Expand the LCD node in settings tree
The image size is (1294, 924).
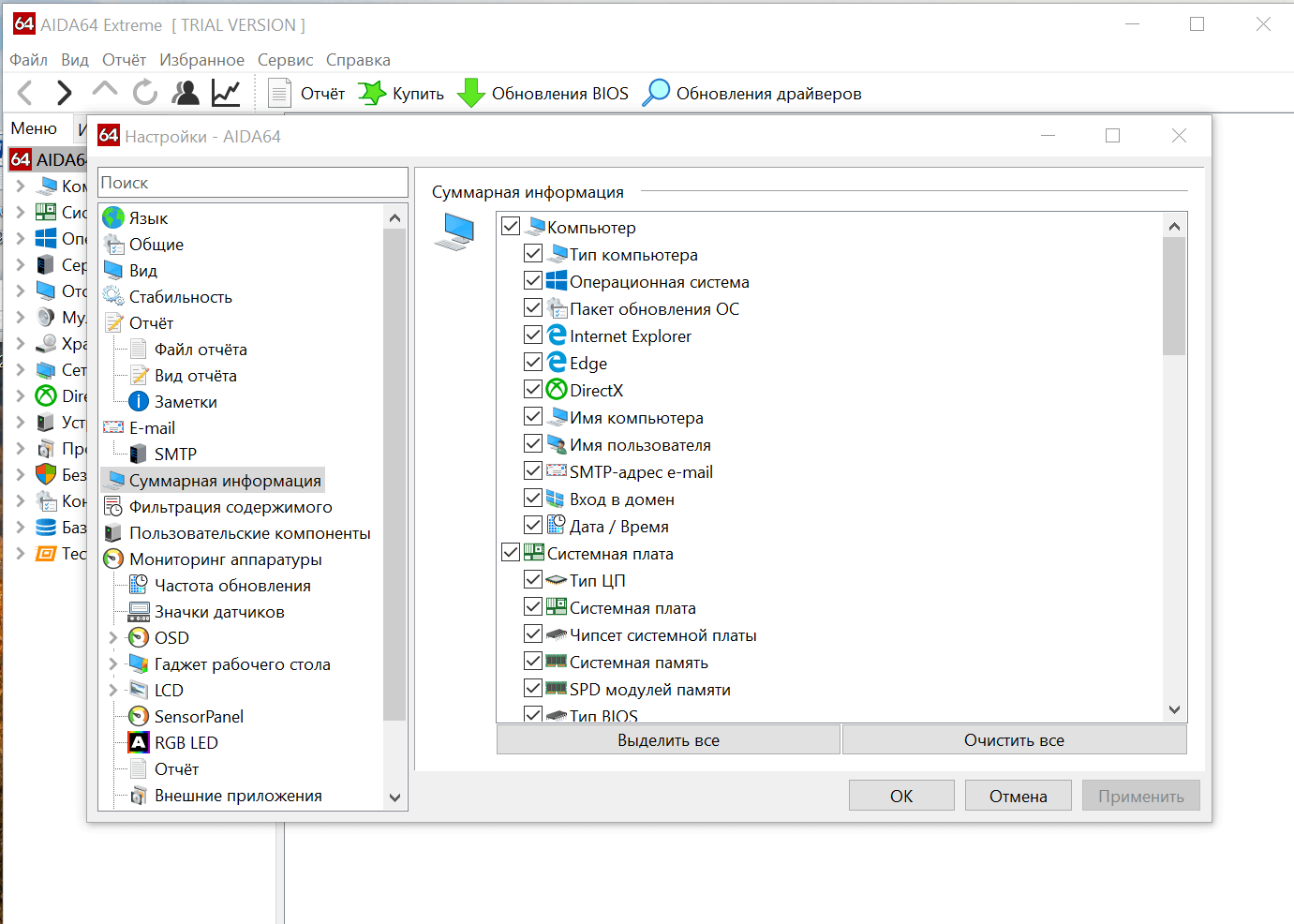[x=113, y=691]
